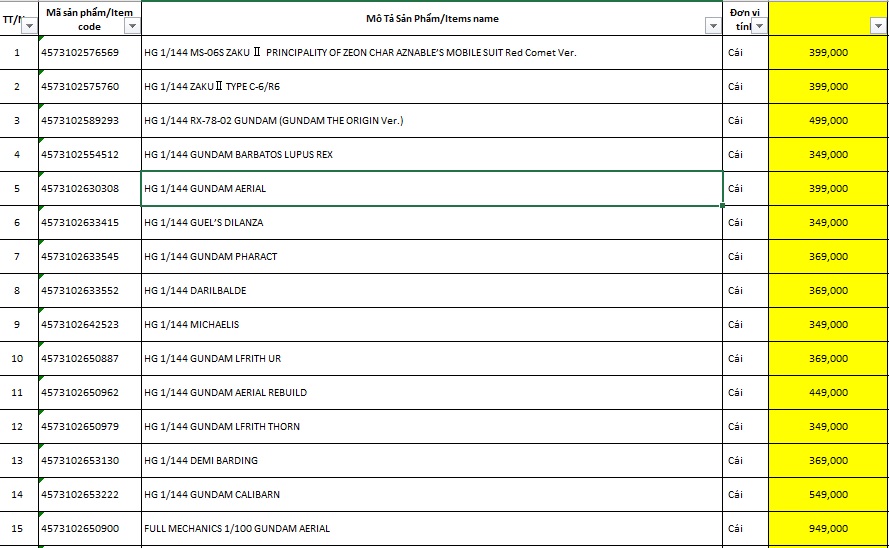This screenshot has width=889, height=548.
Task: Click the row number 3 cell
Action: point(19,121)
